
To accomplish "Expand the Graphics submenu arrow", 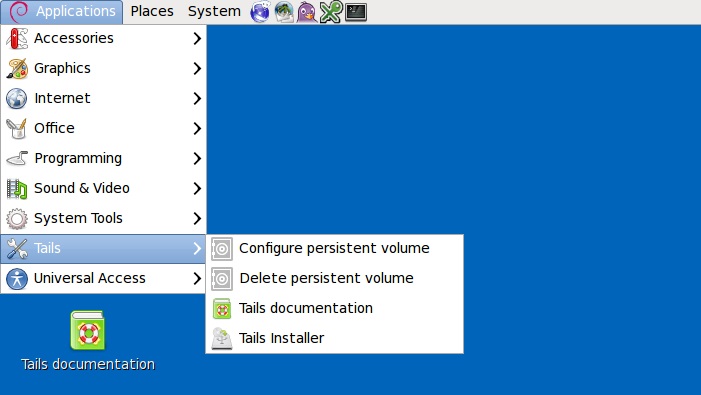I will click(197, 68).
